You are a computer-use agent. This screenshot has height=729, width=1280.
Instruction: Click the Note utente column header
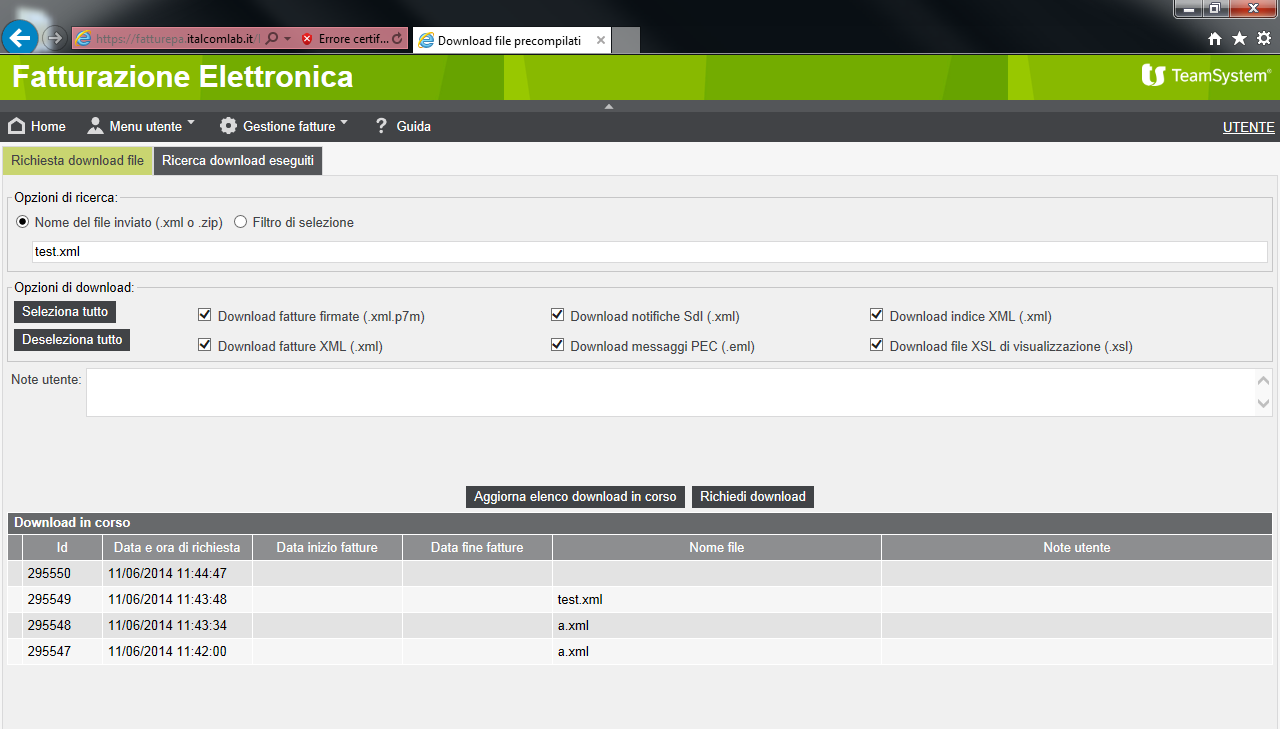point(1077,547)
